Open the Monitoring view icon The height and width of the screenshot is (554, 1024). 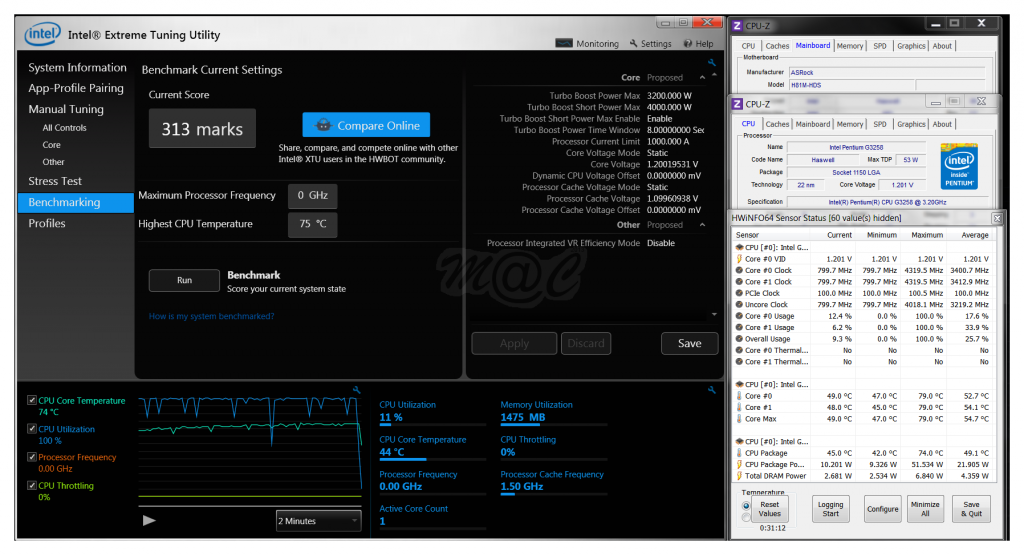tap(563, 44)
